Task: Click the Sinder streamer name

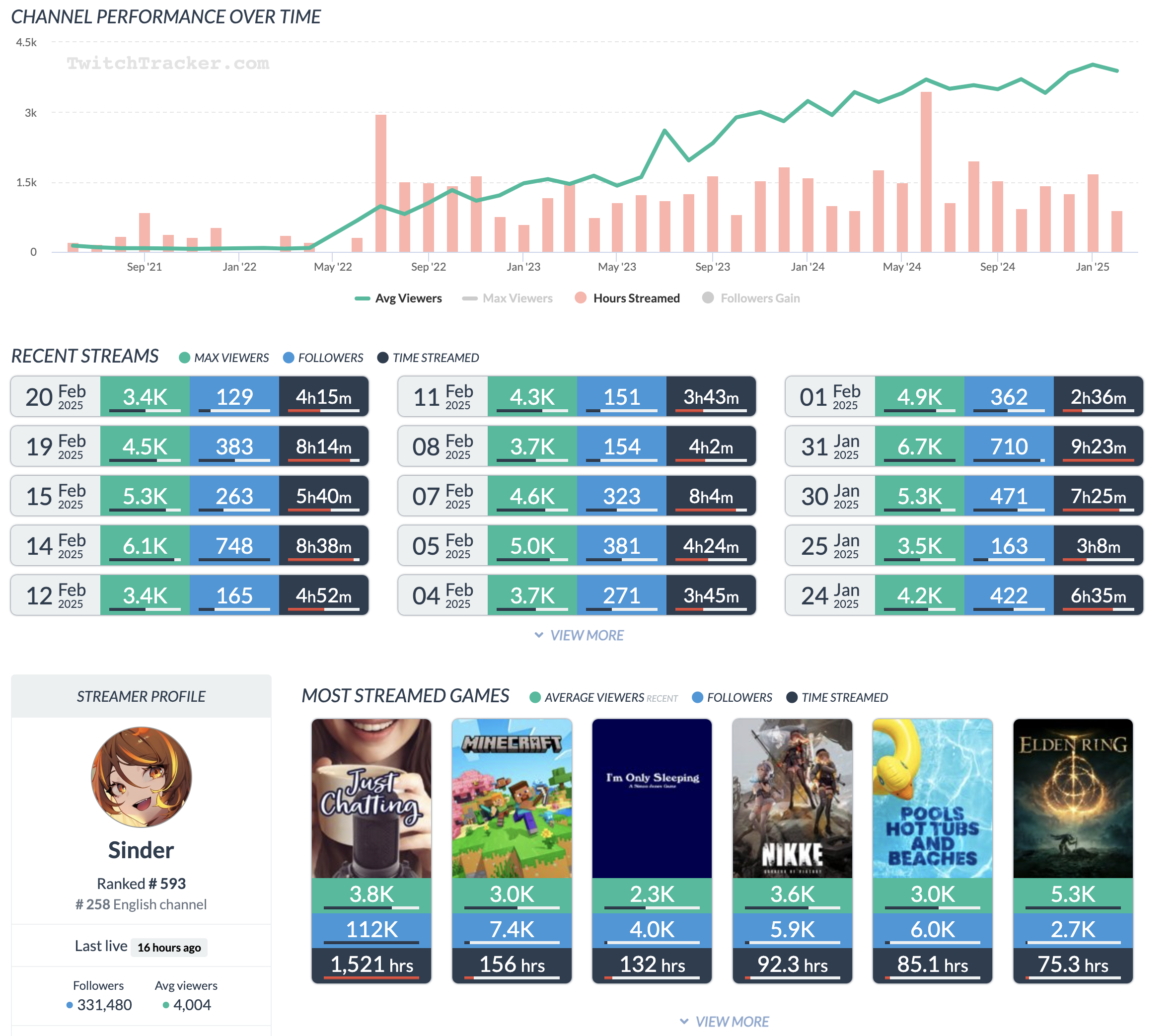Action: coord(141,850)
